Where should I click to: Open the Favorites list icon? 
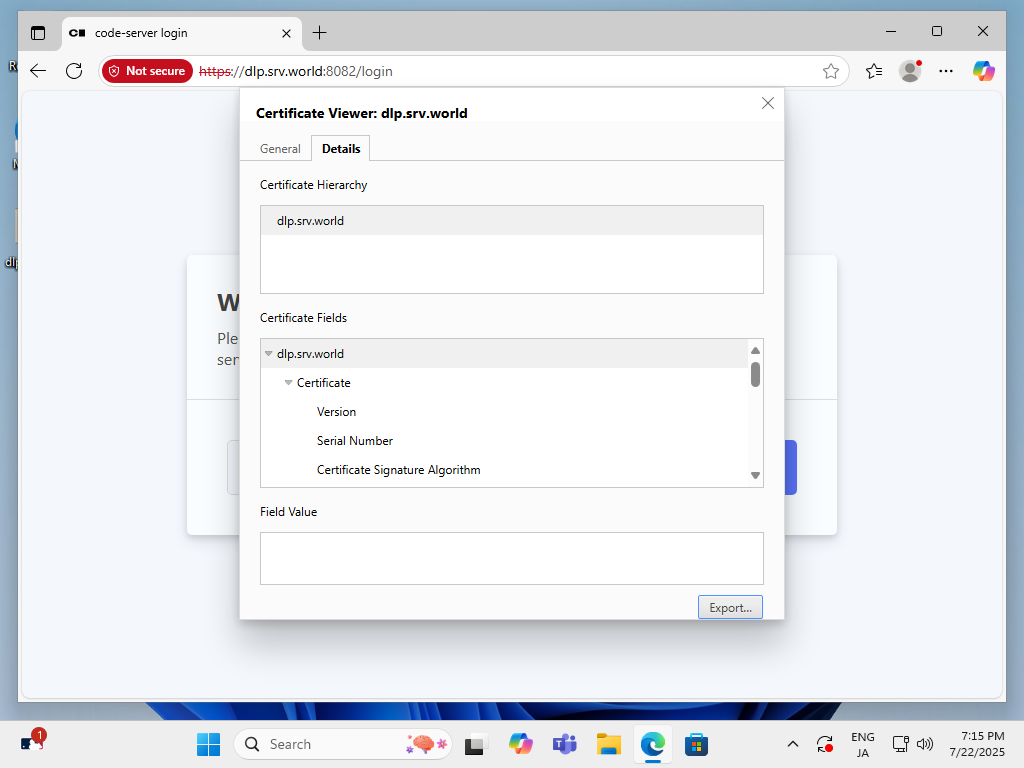pyautogui.click(x=873, y=71)
